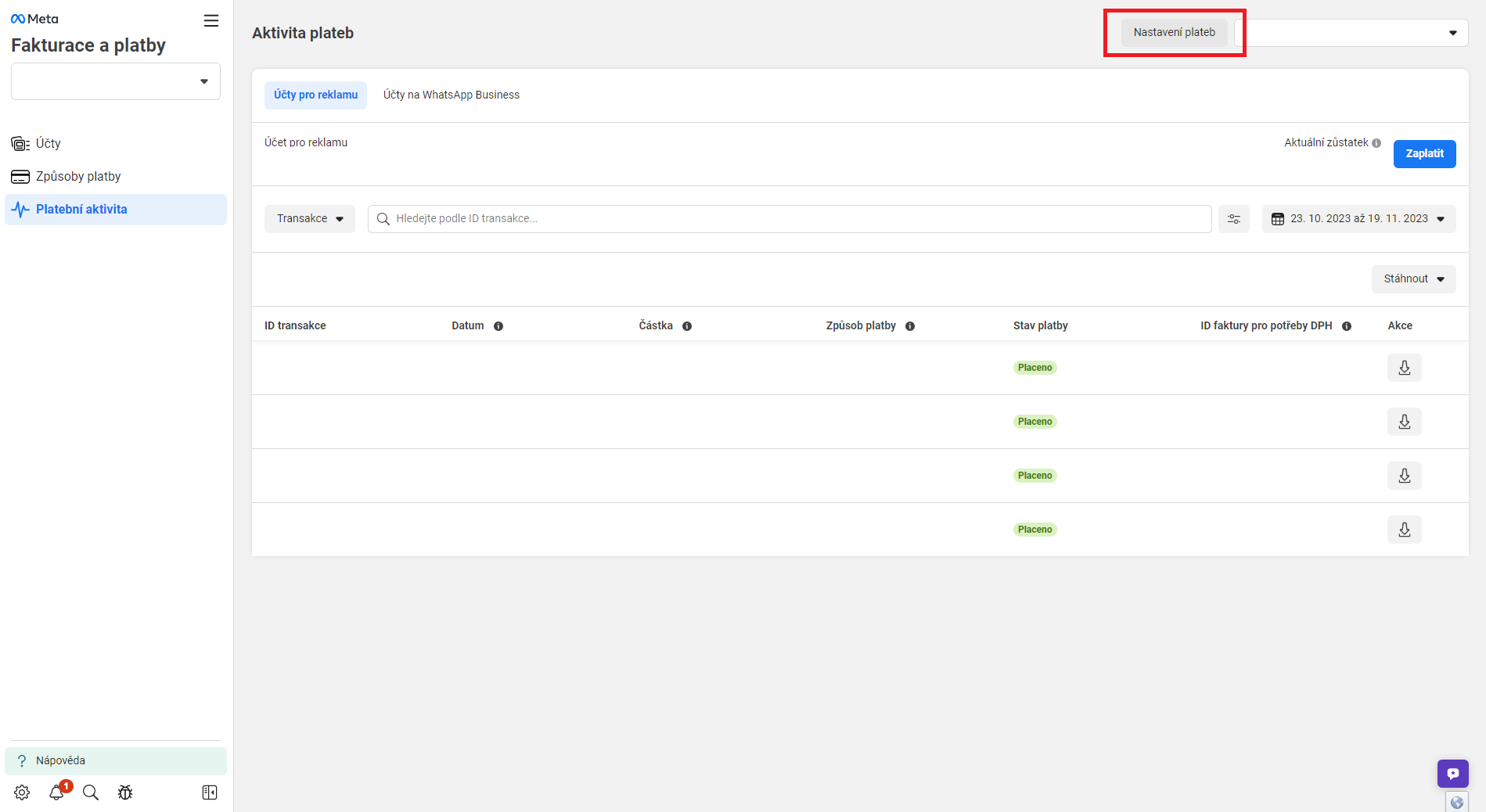
Task: Download invoice for the fourth transaction row
Action: (1405, 530)
